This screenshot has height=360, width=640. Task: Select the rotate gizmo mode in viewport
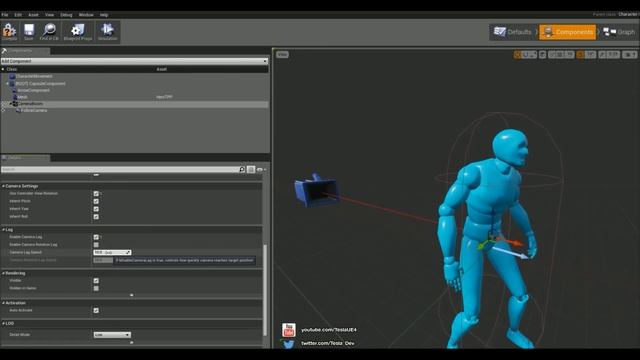point(525,55)
